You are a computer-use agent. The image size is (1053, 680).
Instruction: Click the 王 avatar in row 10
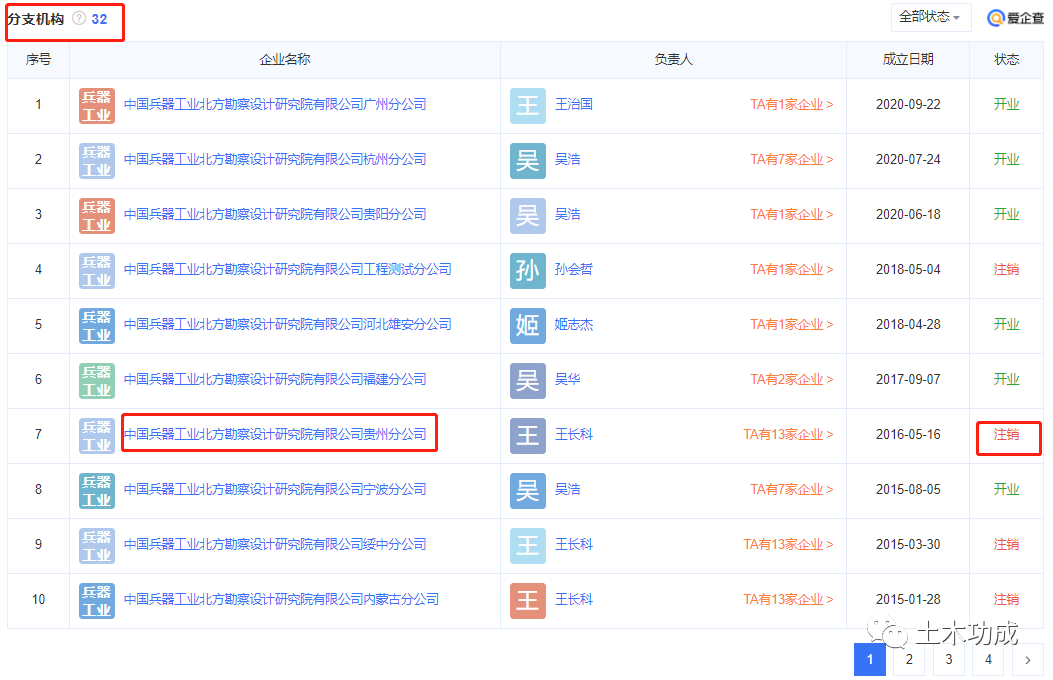(527, 601)
